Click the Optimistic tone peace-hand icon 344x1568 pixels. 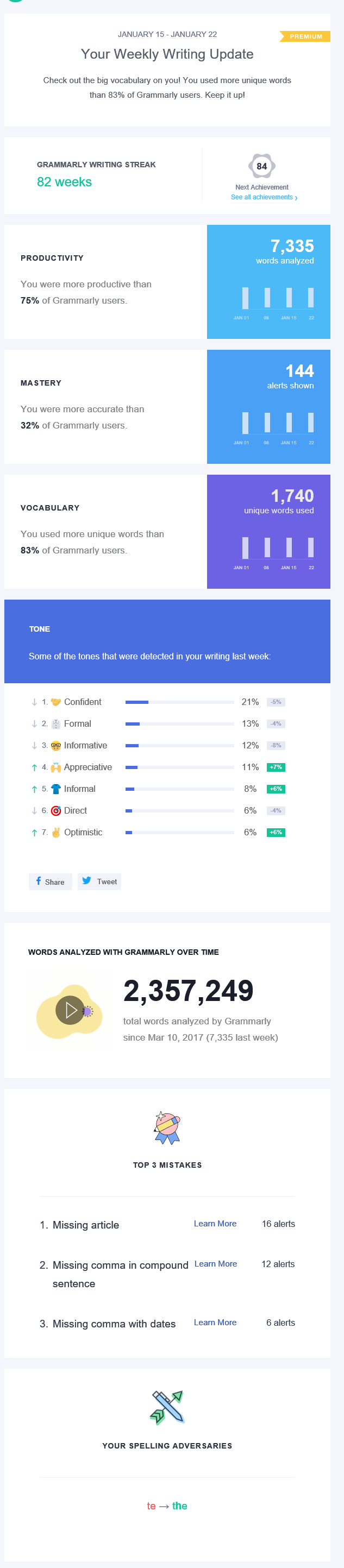click(56, 832)
